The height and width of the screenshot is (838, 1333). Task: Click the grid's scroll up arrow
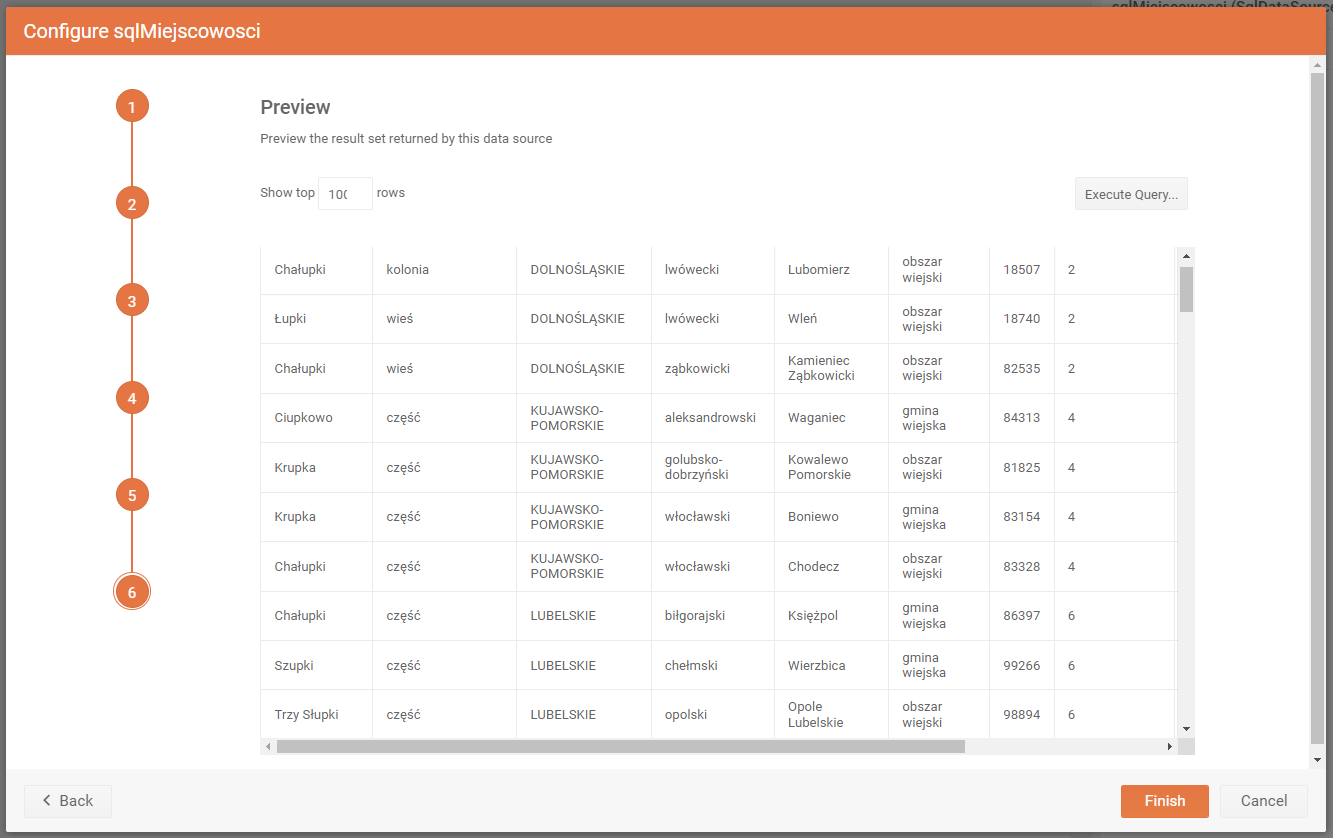(x=1186, y=256)
